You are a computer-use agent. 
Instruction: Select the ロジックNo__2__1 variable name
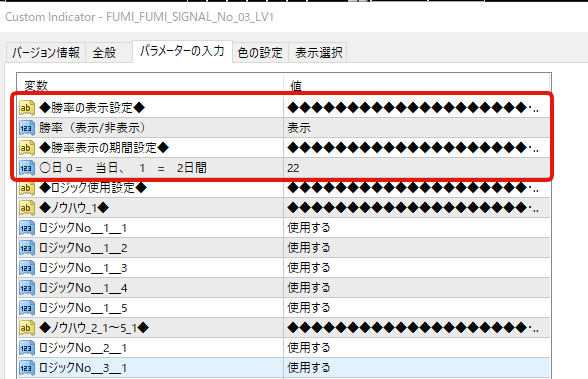tap(83, 348)
